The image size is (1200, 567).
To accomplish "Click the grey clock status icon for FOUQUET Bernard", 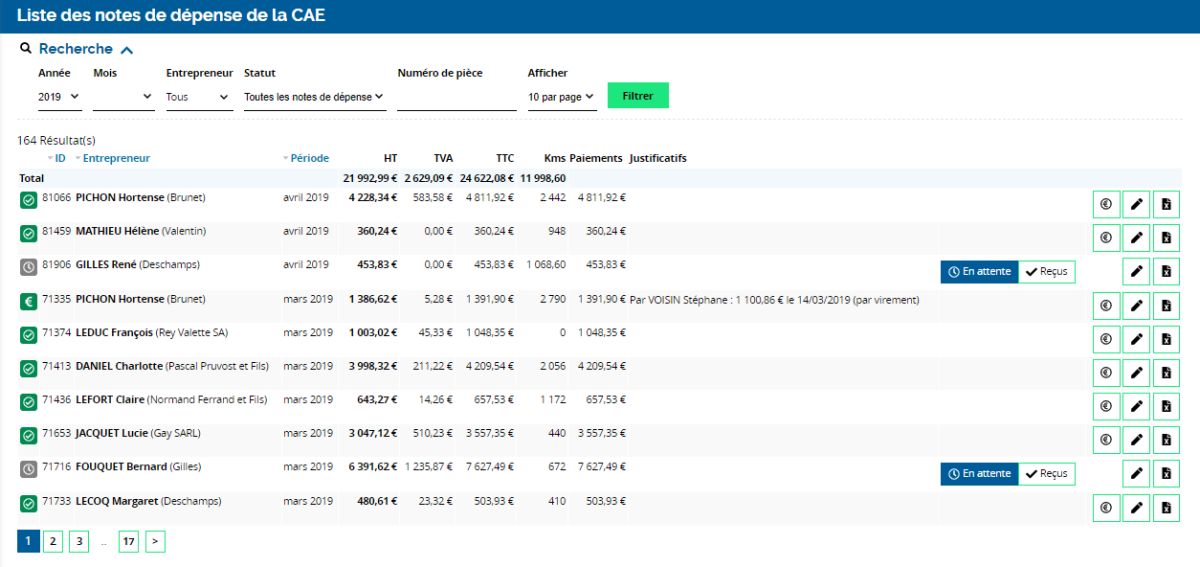I will (29, 469).
